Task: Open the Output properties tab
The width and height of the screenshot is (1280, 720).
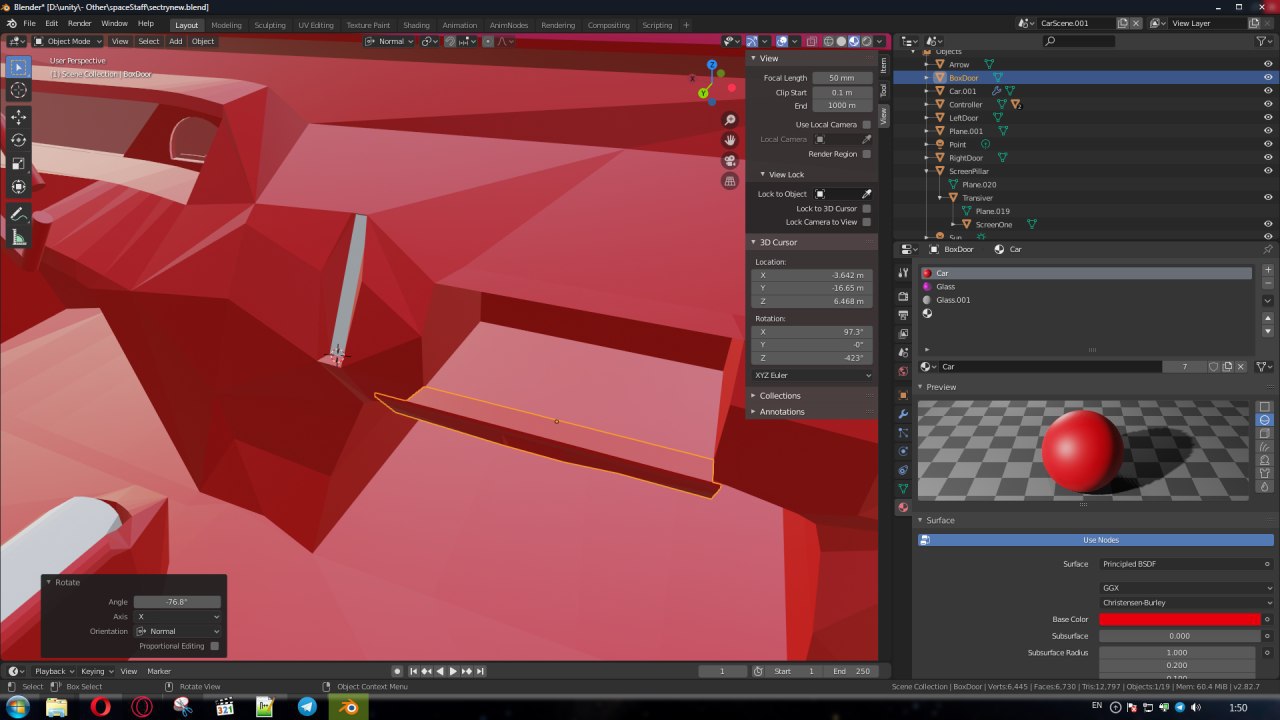Action: click(x=903, y=315)
